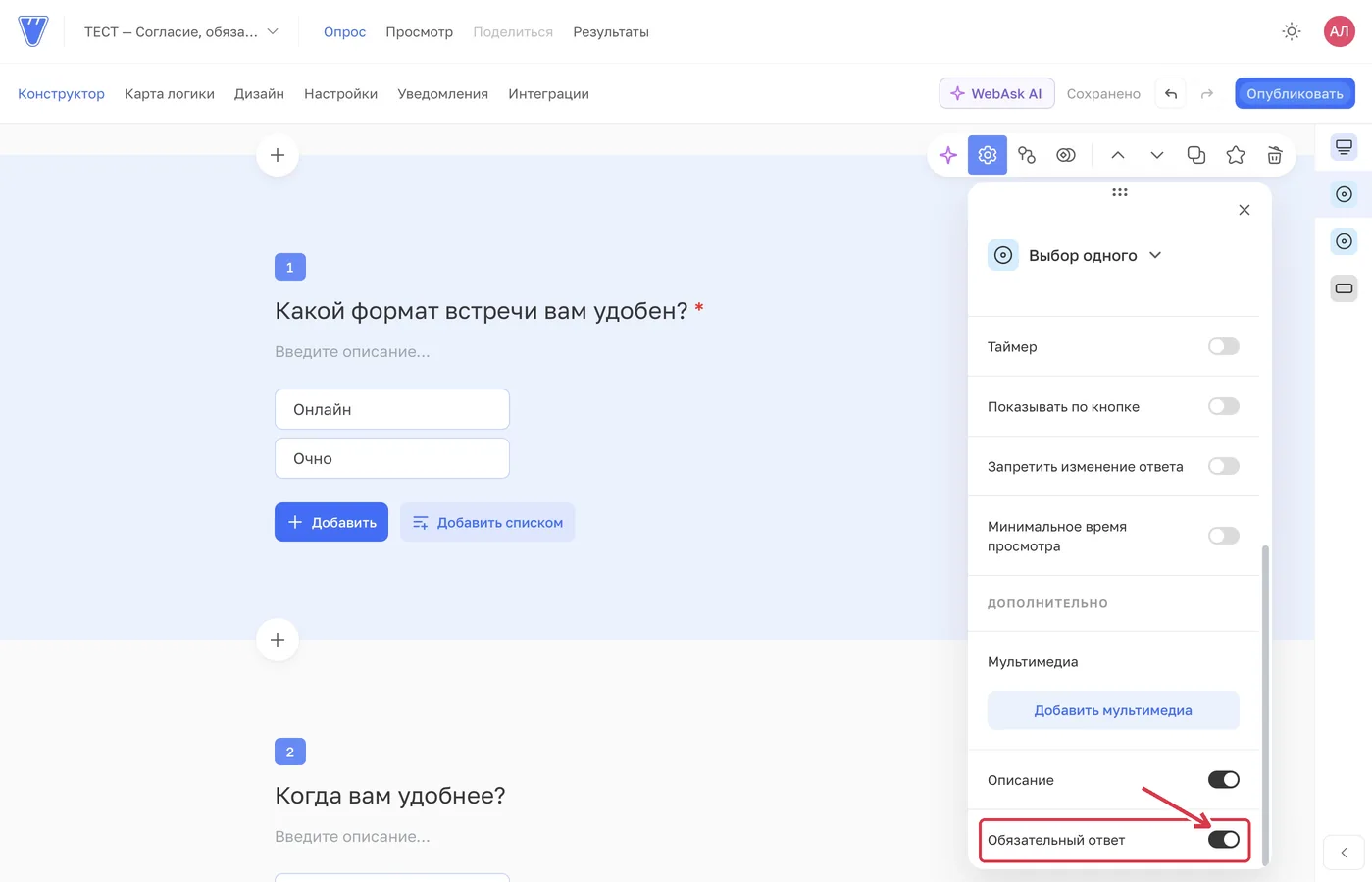
Task: Open the Выбор одного question type dropdown
Action: 1075,255
